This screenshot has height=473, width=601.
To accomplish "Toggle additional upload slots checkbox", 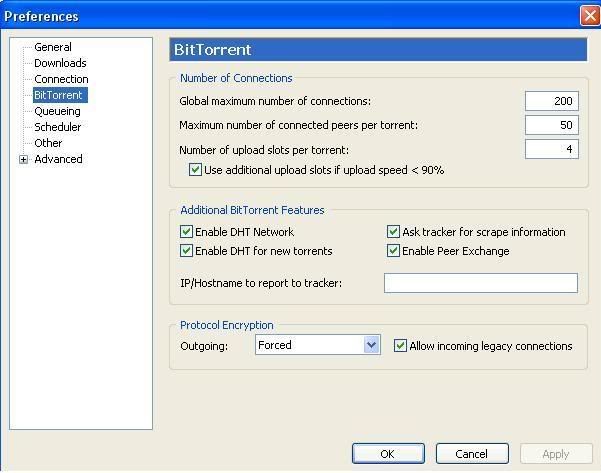I will pyautogui.click(x=196, y=170).
